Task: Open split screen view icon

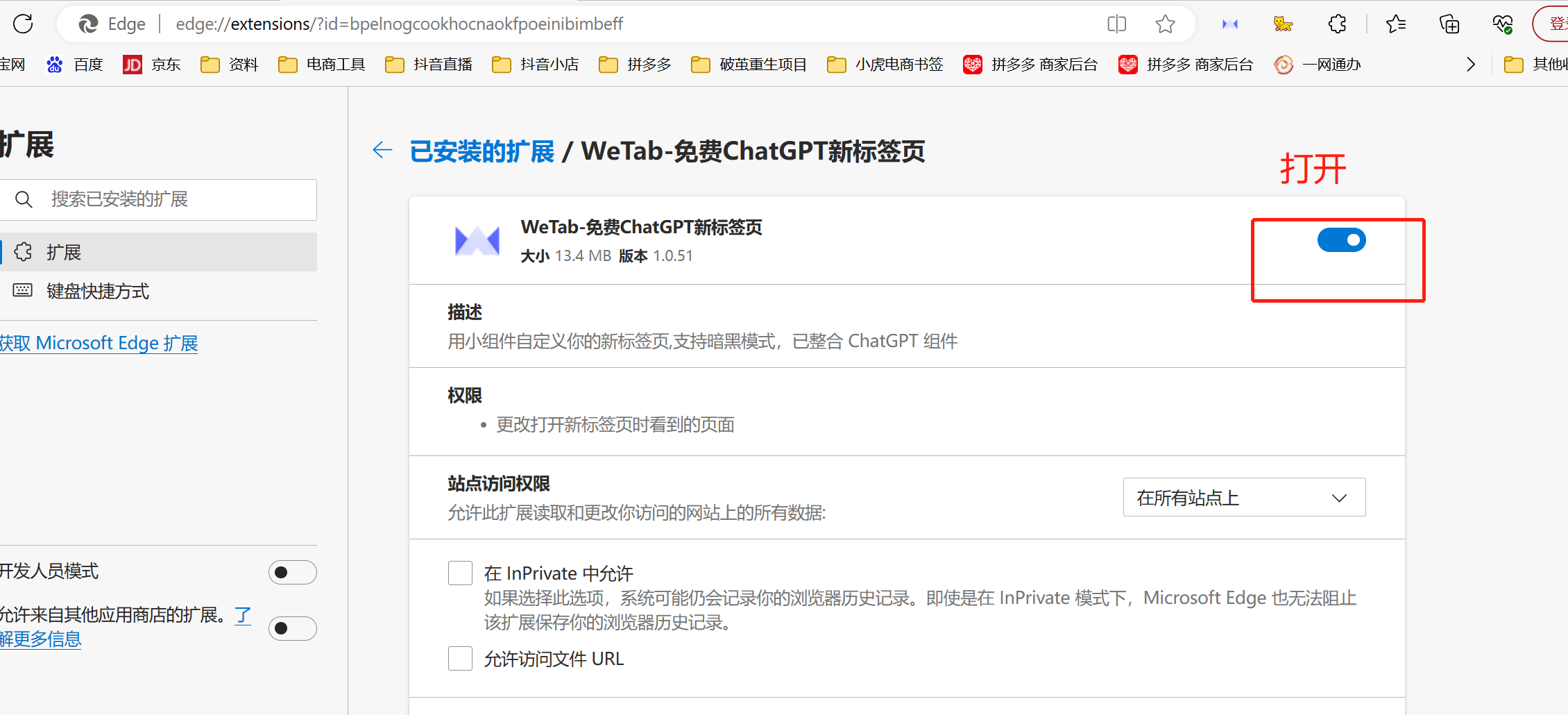Action: point(1116,24)
